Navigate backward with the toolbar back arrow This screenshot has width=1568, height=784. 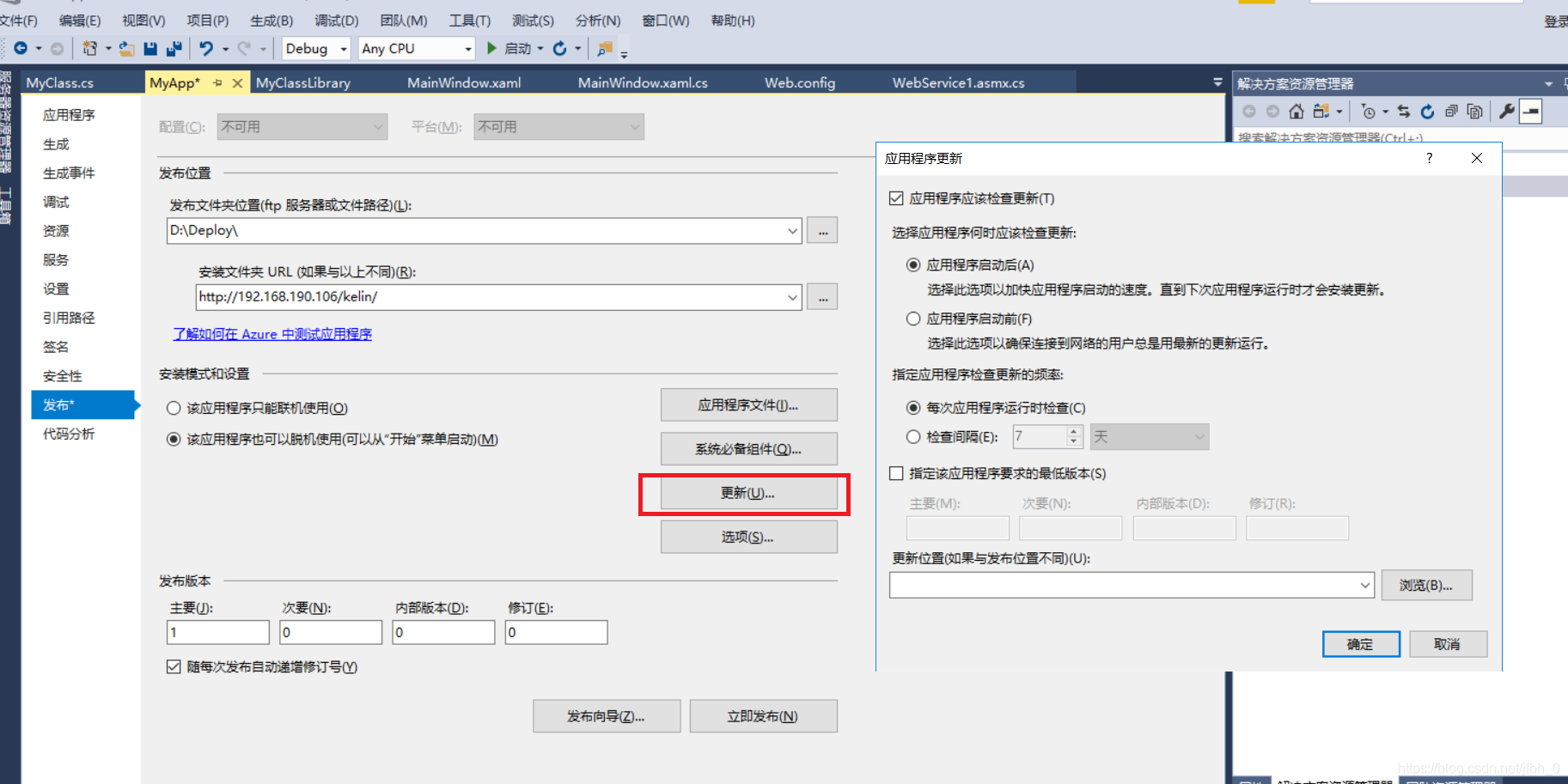pos(21,49)
